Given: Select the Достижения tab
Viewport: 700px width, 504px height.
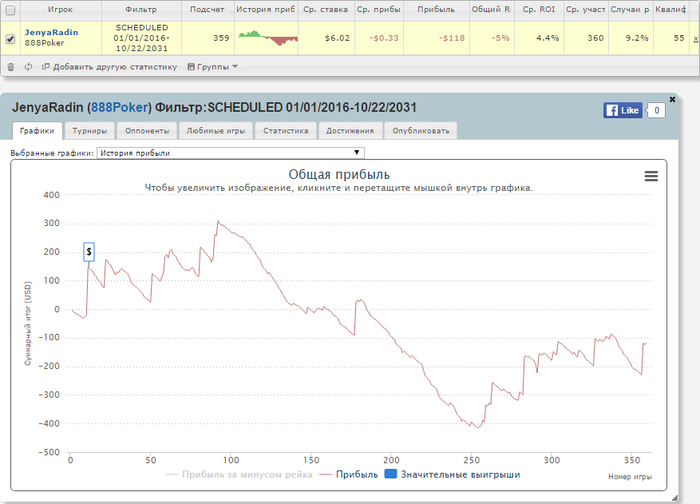Looking at the screenshot, I should point(350,131).
